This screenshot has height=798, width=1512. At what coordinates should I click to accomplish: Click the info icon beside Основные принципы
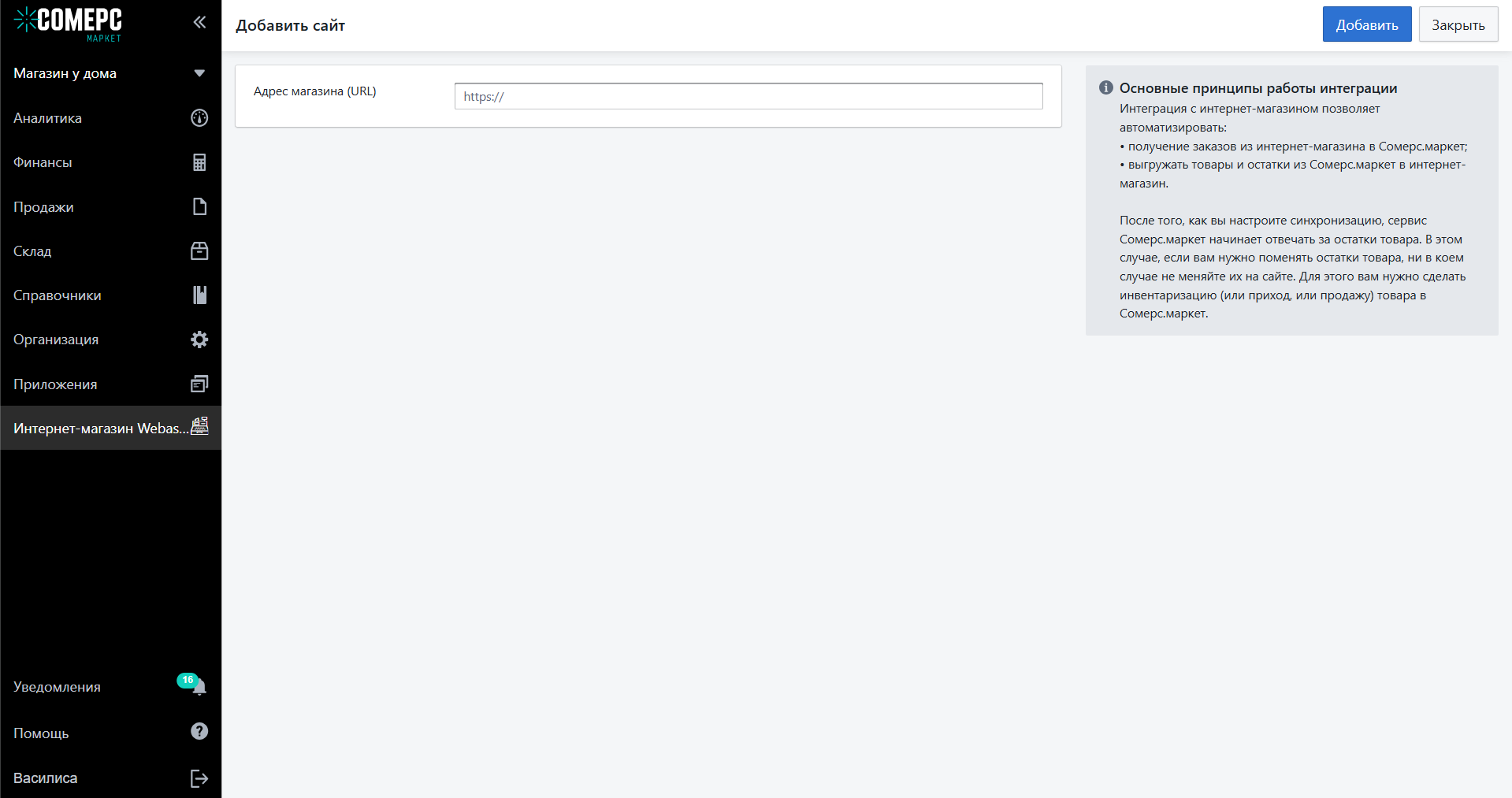click(x=1106, y=87)
